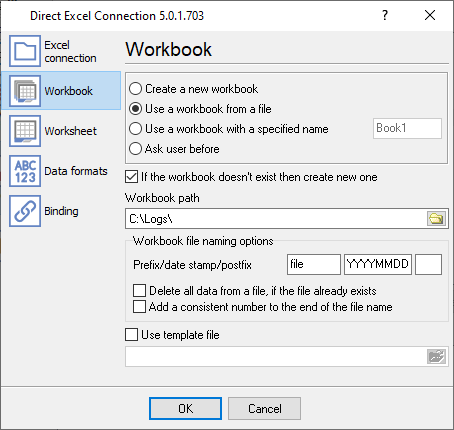This screenshot has width=454, height=430.
Task: Switch to the Excel connection page
Action: (x=70, y=52)
